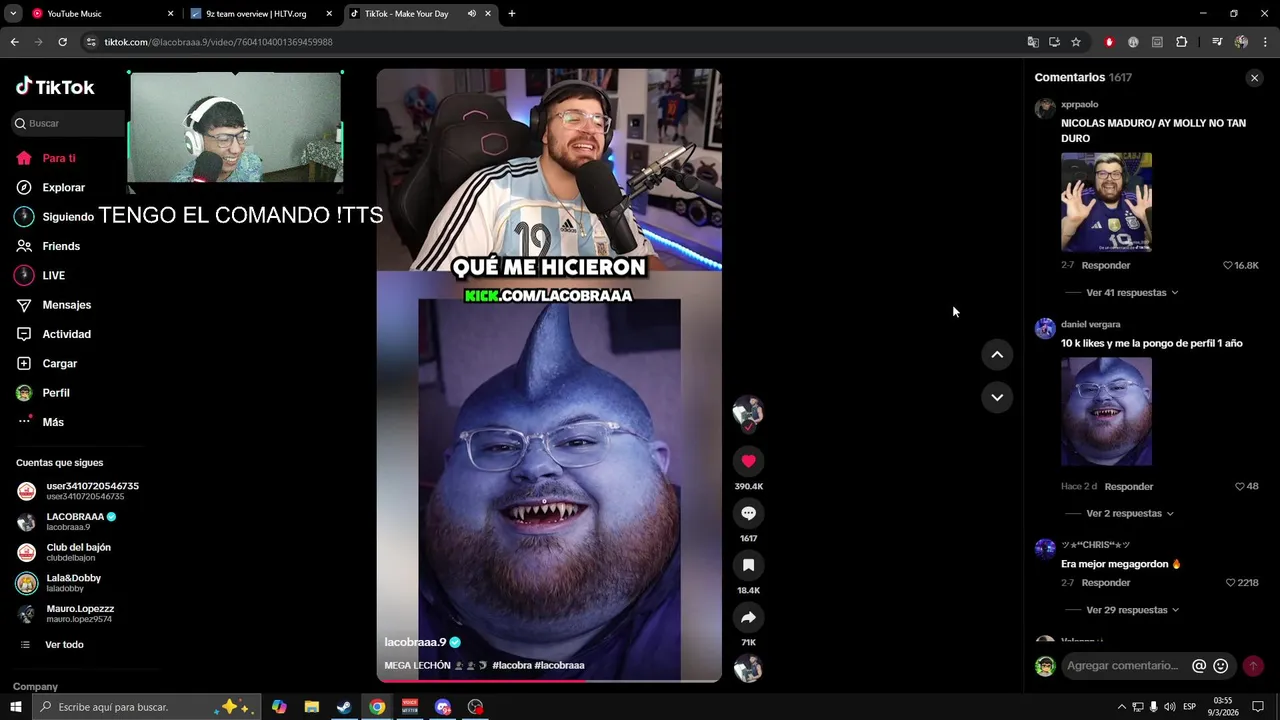Open the media controls icon in Chrome toolbar
Image resolution: width=1280 pixels, height=720 pixels.
[1217, 42]
